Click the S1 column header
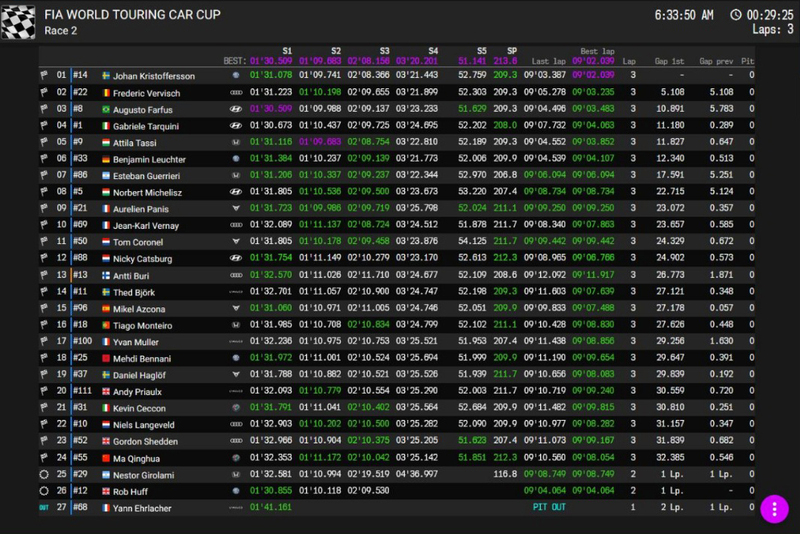The image size is (800, 534). click(x=287, y=51)
